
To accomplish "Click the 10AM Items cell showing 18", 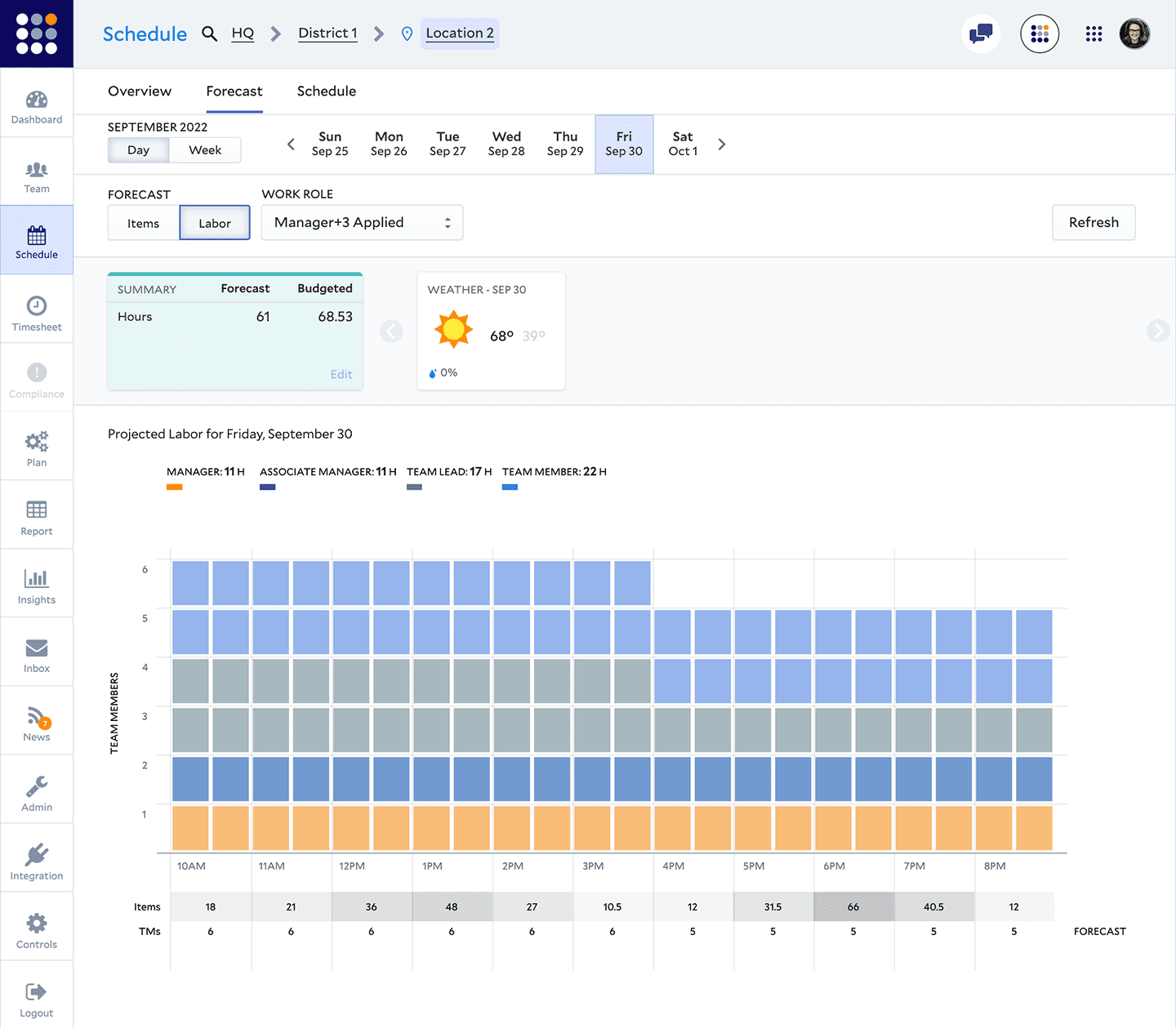I will (211, 906).
